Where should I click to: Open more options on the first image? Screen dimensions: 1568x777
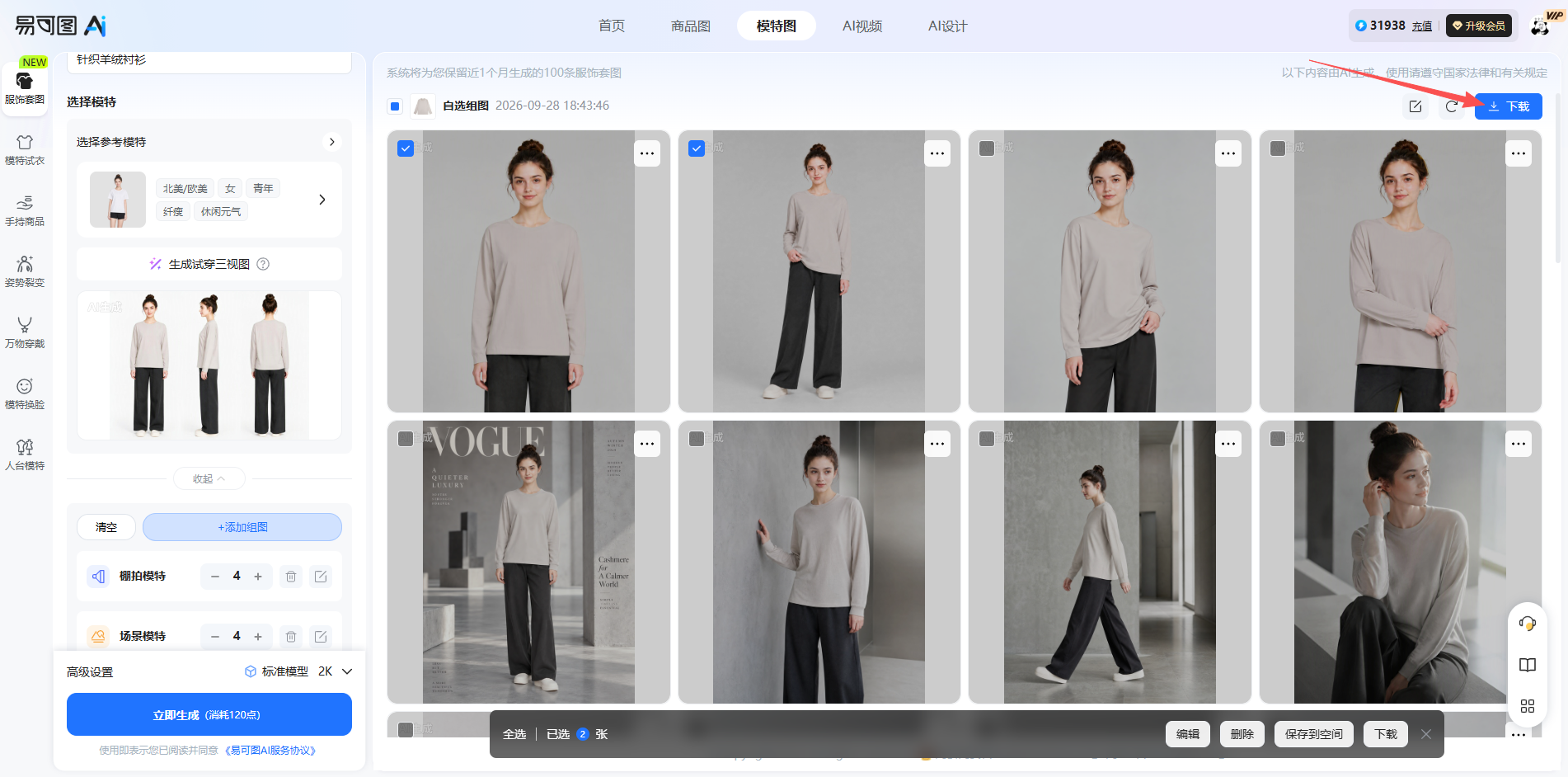tap(647, 153)
